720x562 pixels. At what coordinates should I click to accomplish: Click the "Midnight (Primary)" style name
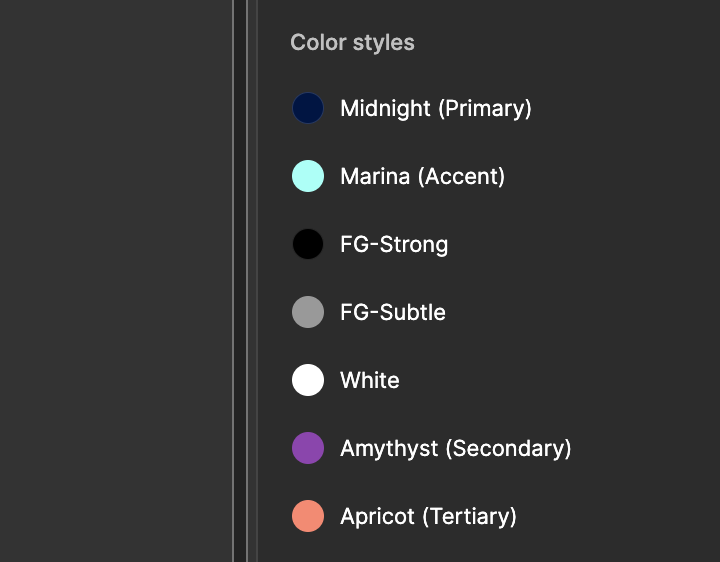(436, 108)
